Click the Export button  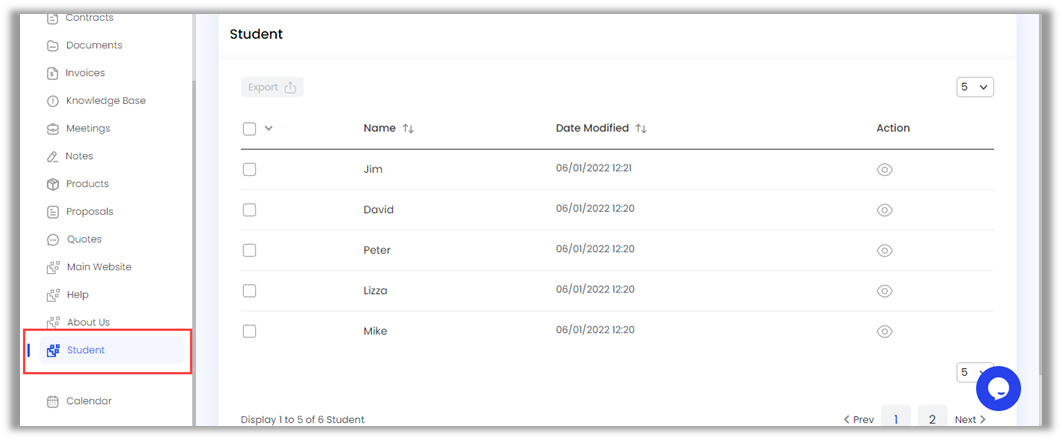272,87
